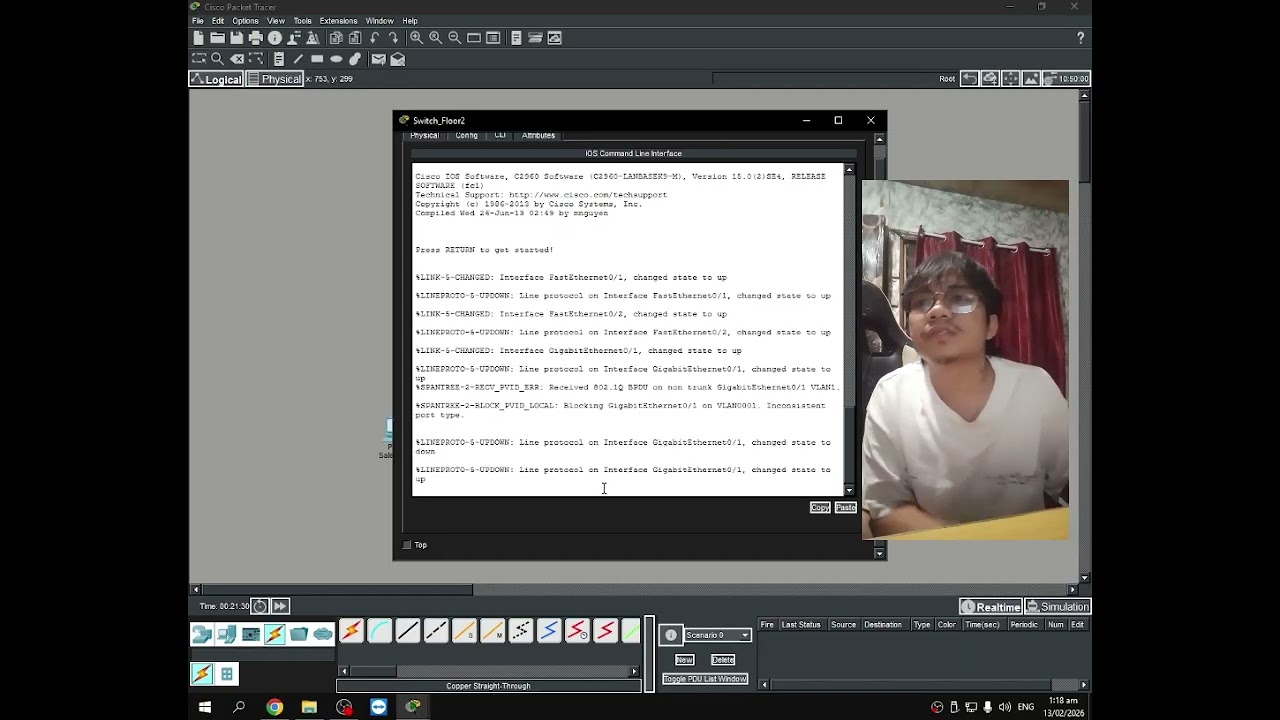1280x720 pixels.
Task: Click the Set Tiled Background image icon
Action: tap(1031, 79)
